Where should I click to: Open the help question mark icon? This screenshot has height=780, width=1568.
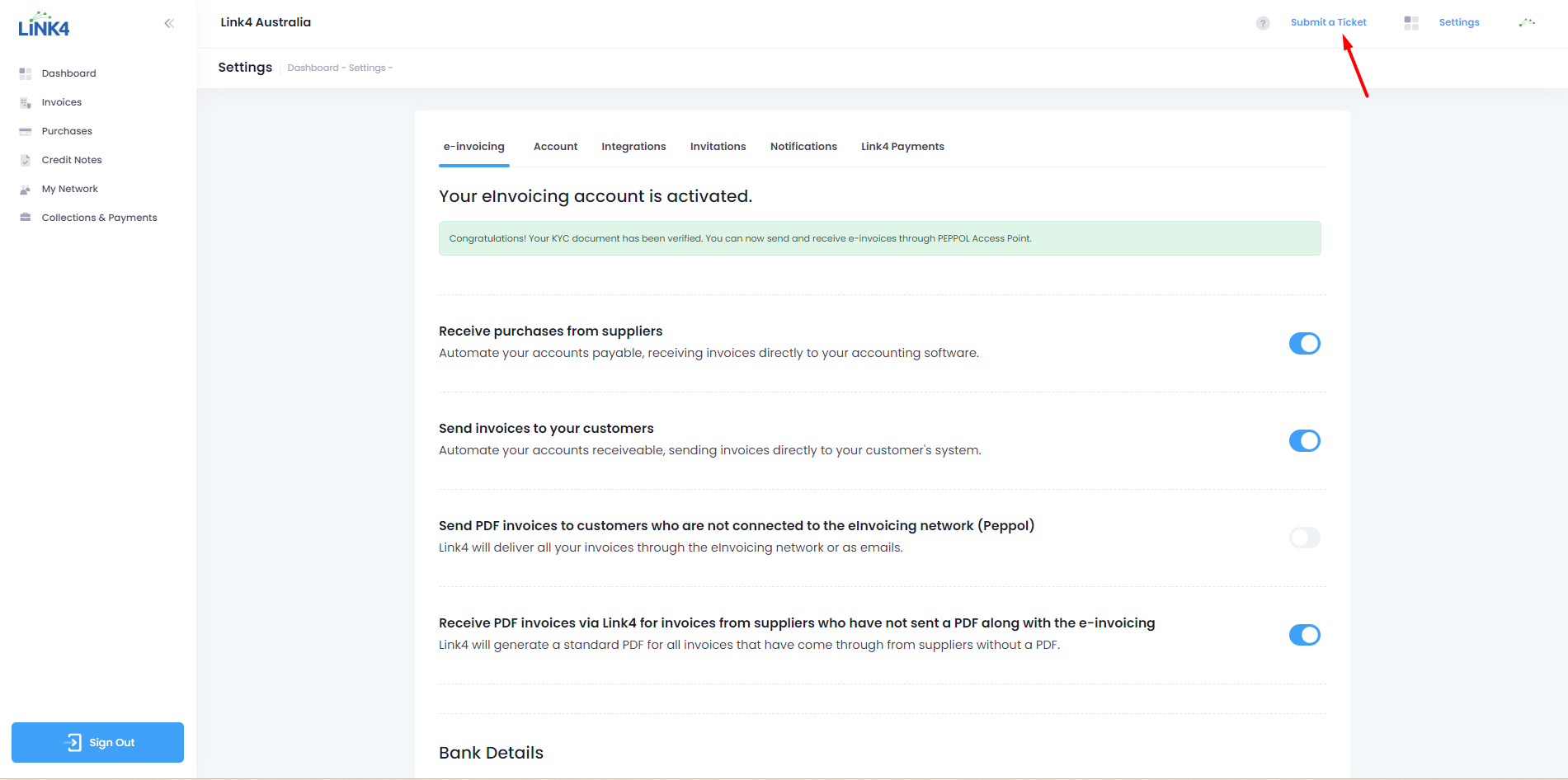click(1263, 23)
